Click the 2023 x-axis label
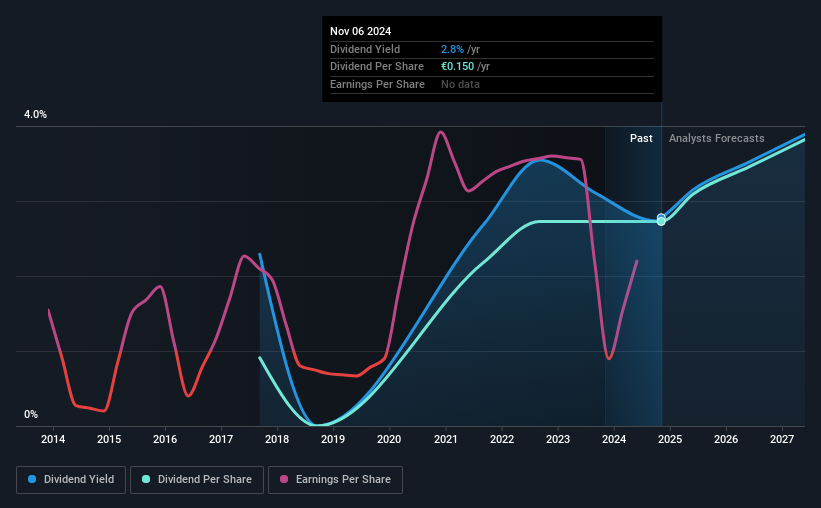Screen dimensions: 821x508 coord(558,439)
